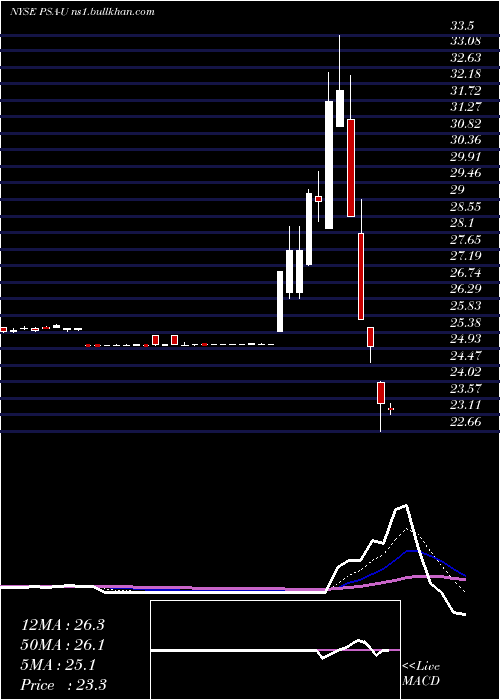Click the 24.02 price axis label
500x700 pixels.
point(465,371)
